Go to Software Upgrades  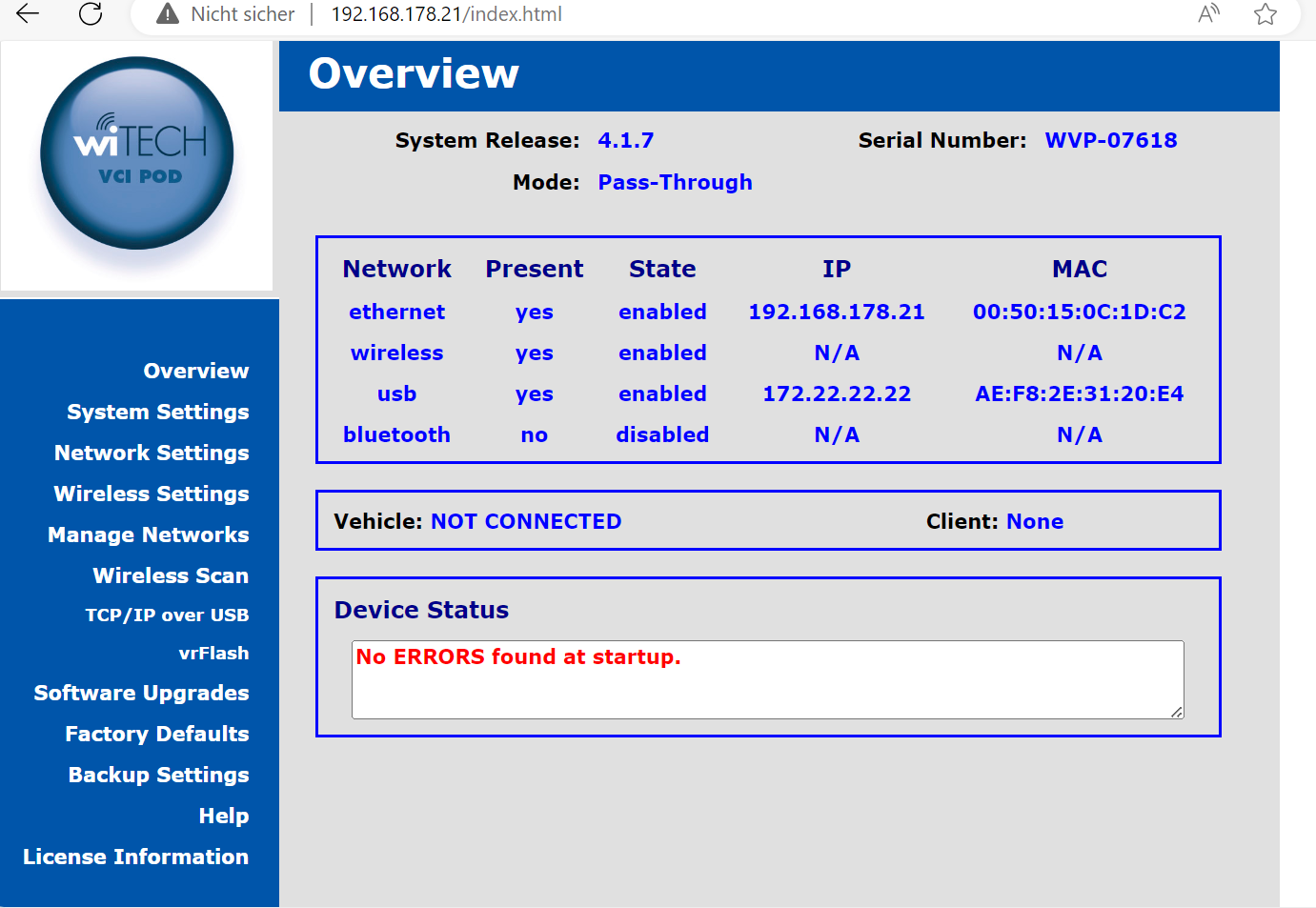[x=141, y=693]
